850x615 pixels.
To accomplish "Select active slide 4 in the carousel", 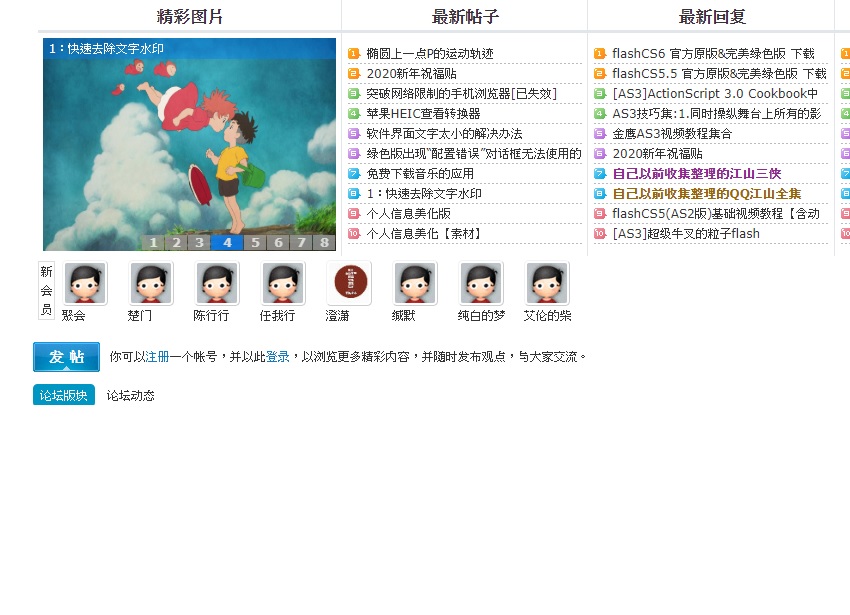I will tap(227, 242).
